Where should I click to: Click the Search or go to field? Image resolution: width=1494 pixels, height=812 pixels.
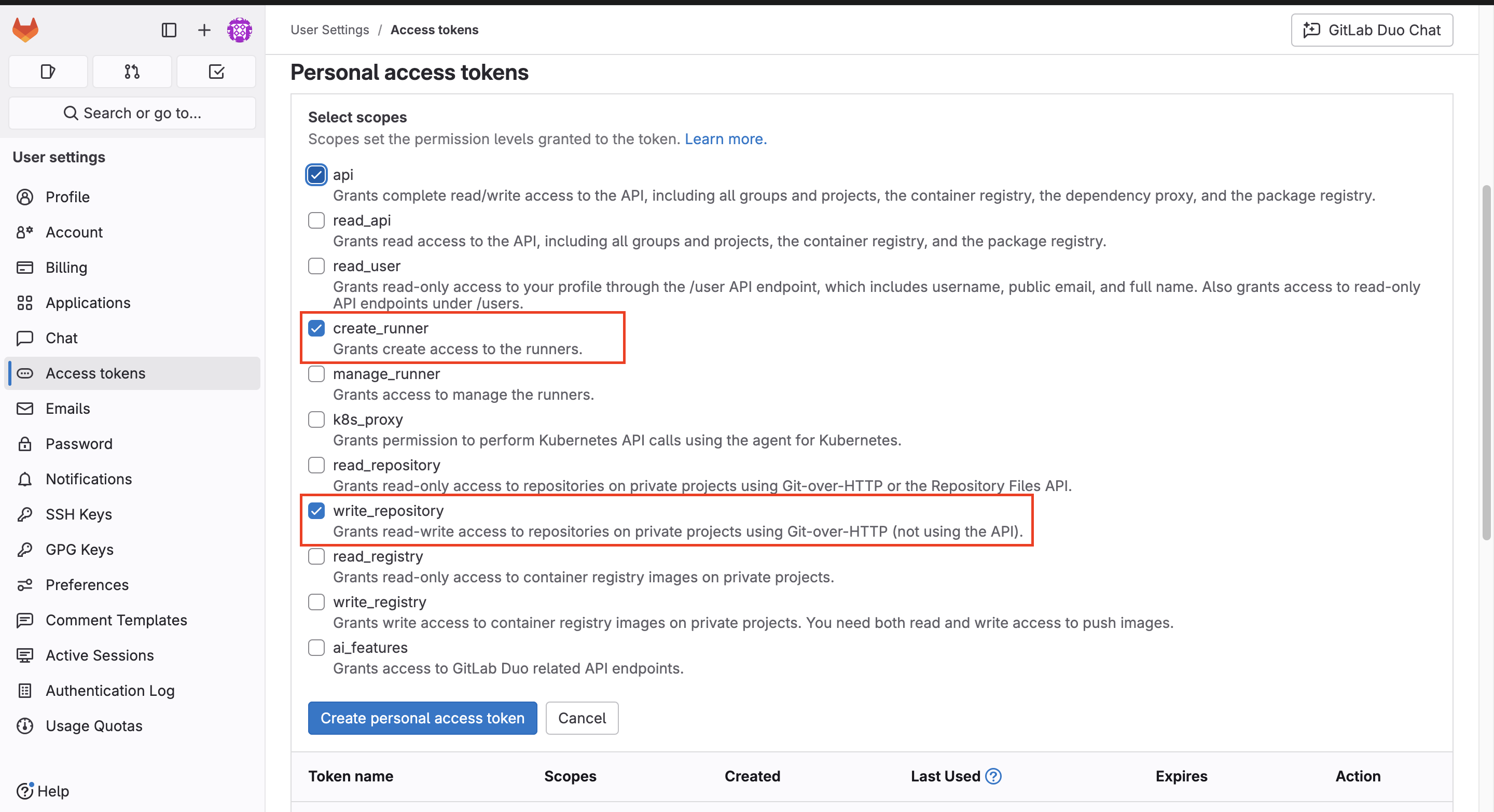point(132,113)
